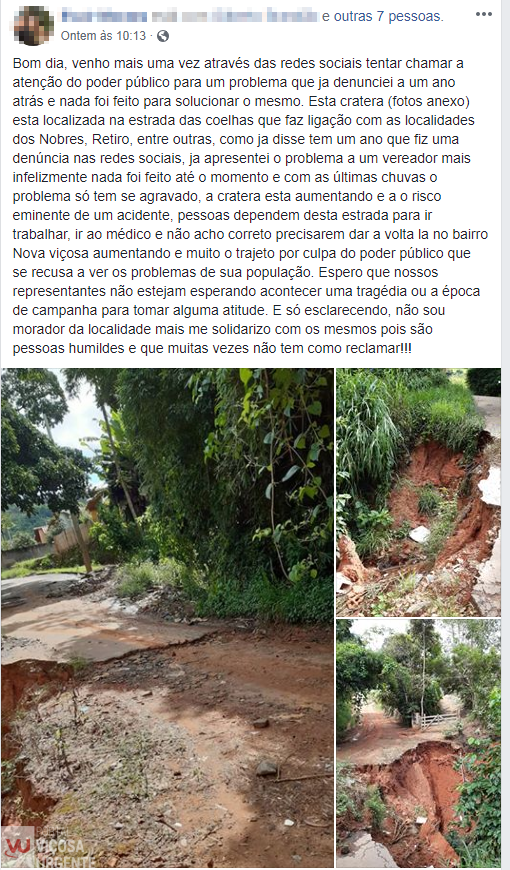
Task: Click the first blurred author name
Action: point(104,16)
